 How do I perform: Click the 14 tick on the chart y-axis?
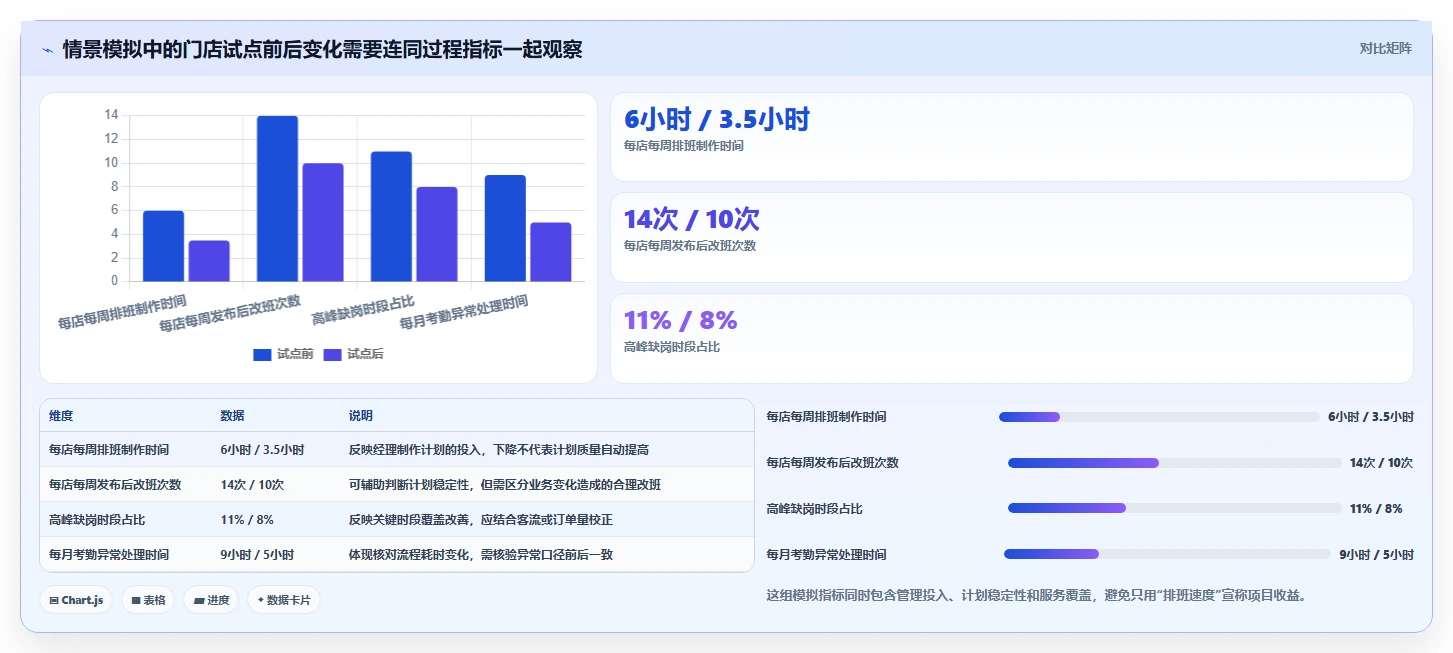pos(111,115)
